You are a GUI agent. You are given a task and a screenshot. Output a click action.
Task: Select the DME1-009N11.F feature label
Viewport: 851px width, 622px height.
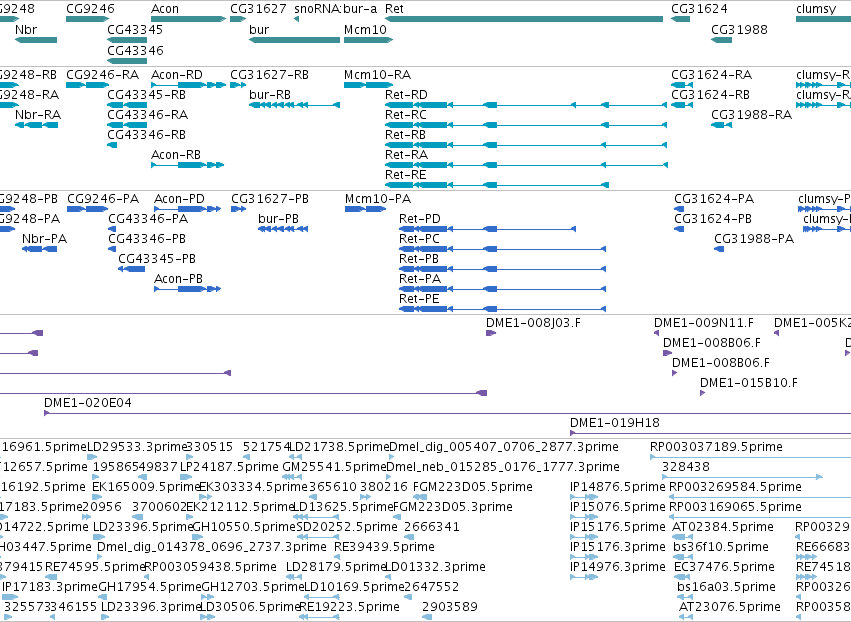pyautogui.click(x=704, y=323)
